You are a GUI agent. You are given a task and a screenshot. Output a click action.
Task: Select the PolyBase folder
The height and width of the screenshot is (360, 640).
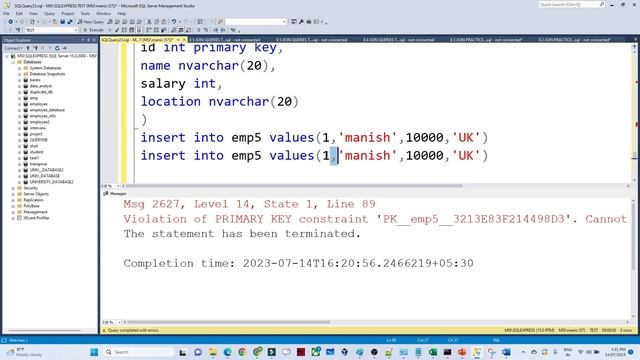click(x=31, y=206)
